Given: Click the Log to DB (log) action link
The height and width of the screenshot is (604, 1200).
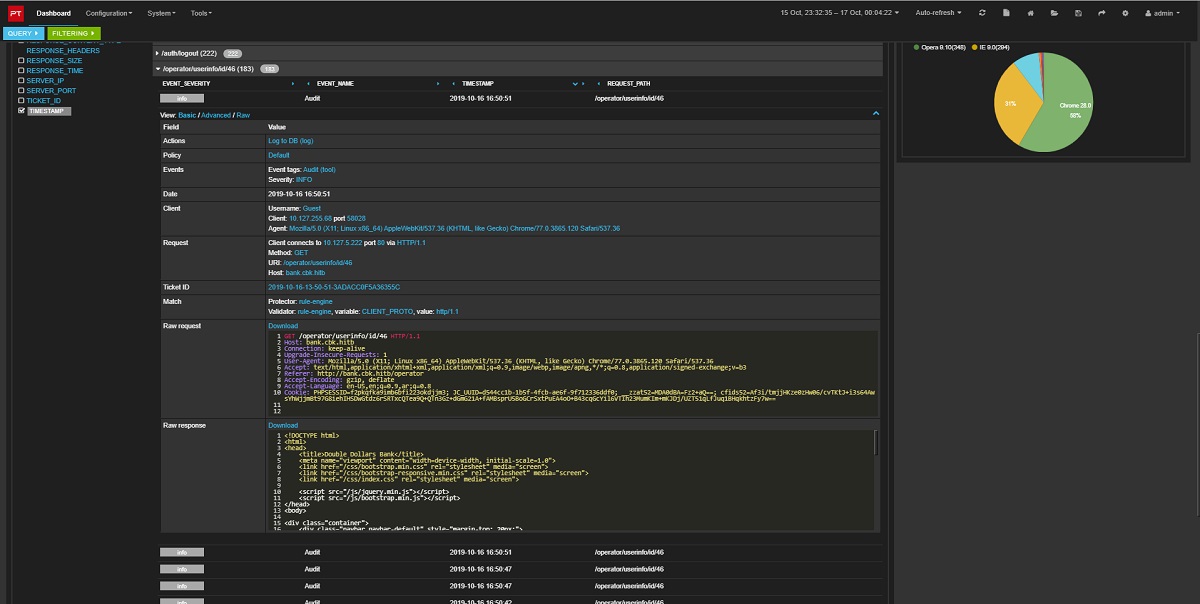Looking at the screenshot, I should click(x=291, y=141).
